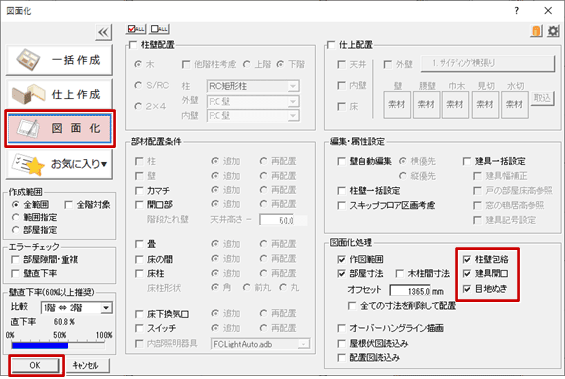
Task: Enable オーバーハングライン描画 checkbox
Action: [x=341, y=328]
